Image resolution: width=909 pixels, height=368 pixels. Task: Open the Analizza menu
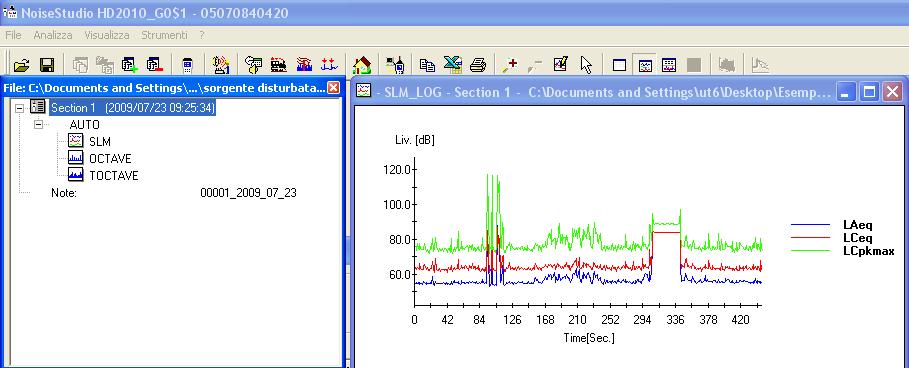[x=53, y=35]
